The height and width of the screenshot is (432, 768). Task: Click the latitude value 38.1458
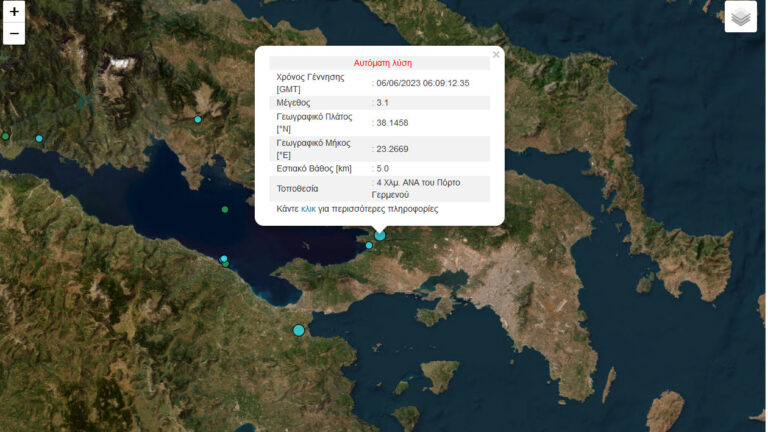[392, 123]
